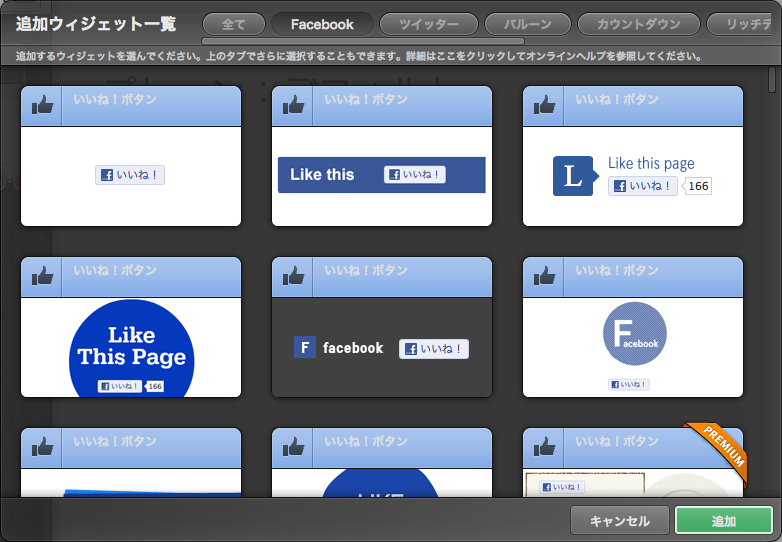Click the vertical scrollbar of widget list

[772, 80]
